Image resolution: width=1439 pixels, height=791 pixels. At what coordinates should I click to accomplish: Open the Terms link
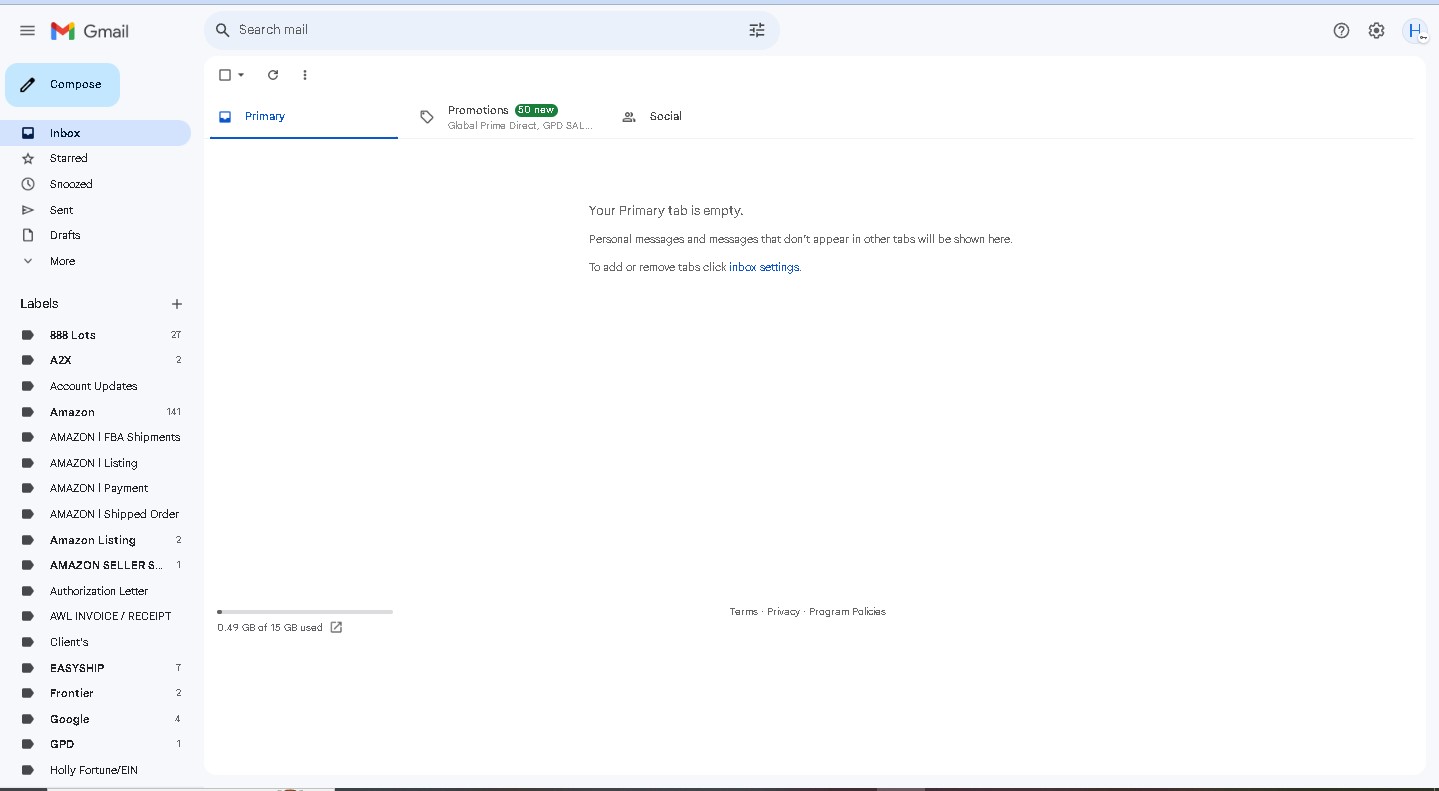point(743,612)
